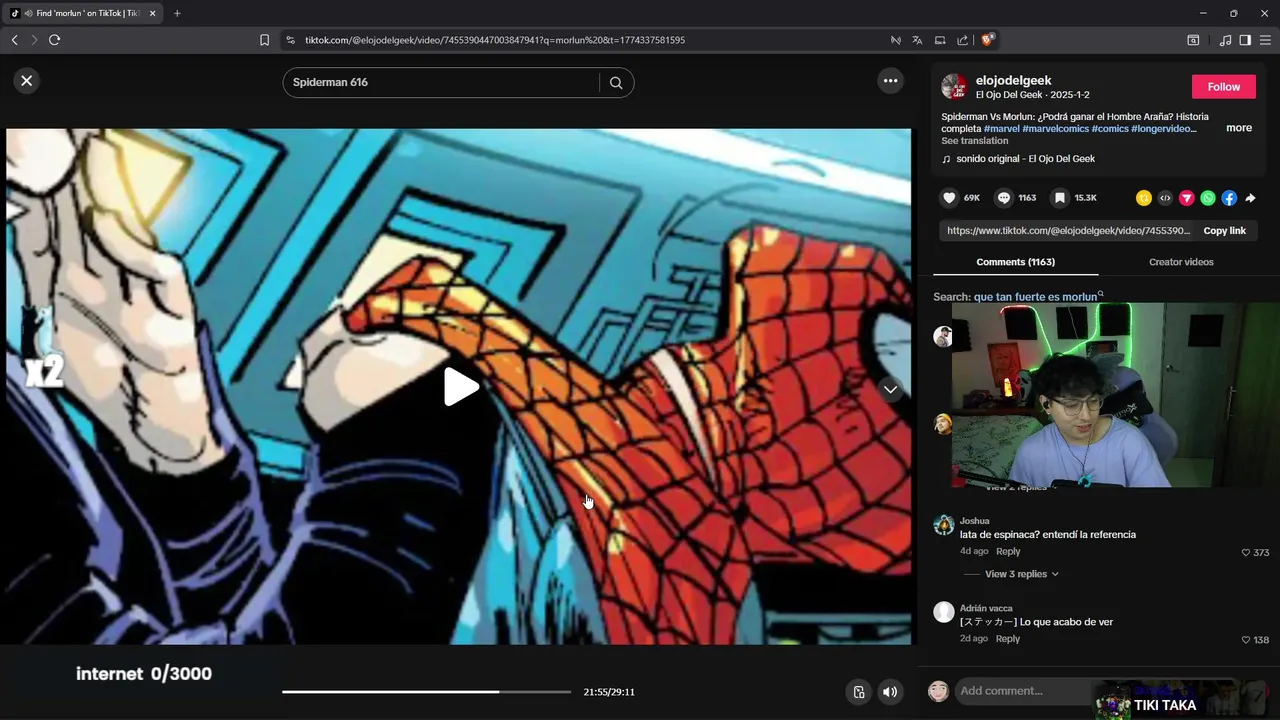Screen dimensions: 1280x720
Task: Open Joshua's profile picture
Action: tap(943, 525)
